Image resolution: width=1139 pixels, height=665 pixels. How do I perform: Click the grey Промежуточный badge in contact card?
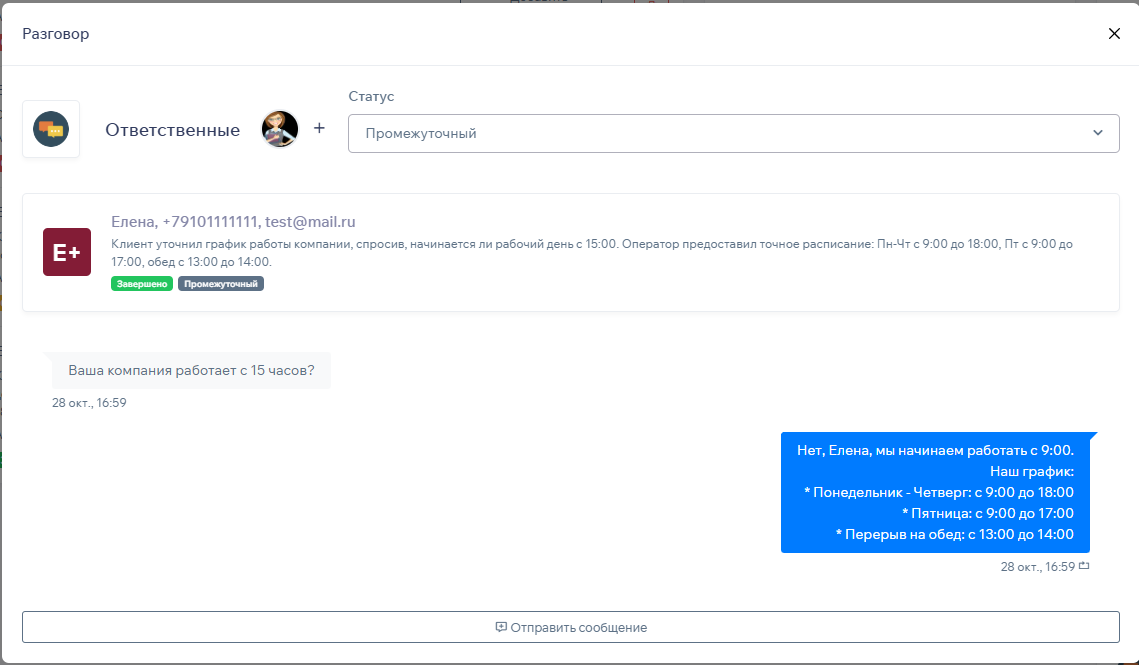tap(221, 284)
